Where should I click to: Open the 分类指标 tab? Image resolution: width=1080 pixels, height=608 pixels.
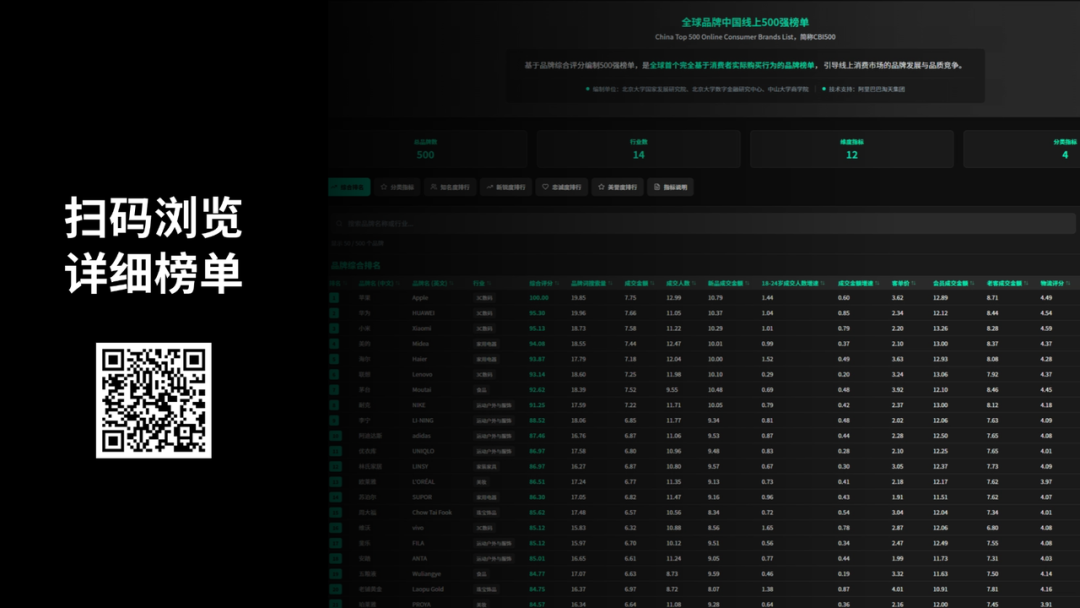click(x=397, y=187)
